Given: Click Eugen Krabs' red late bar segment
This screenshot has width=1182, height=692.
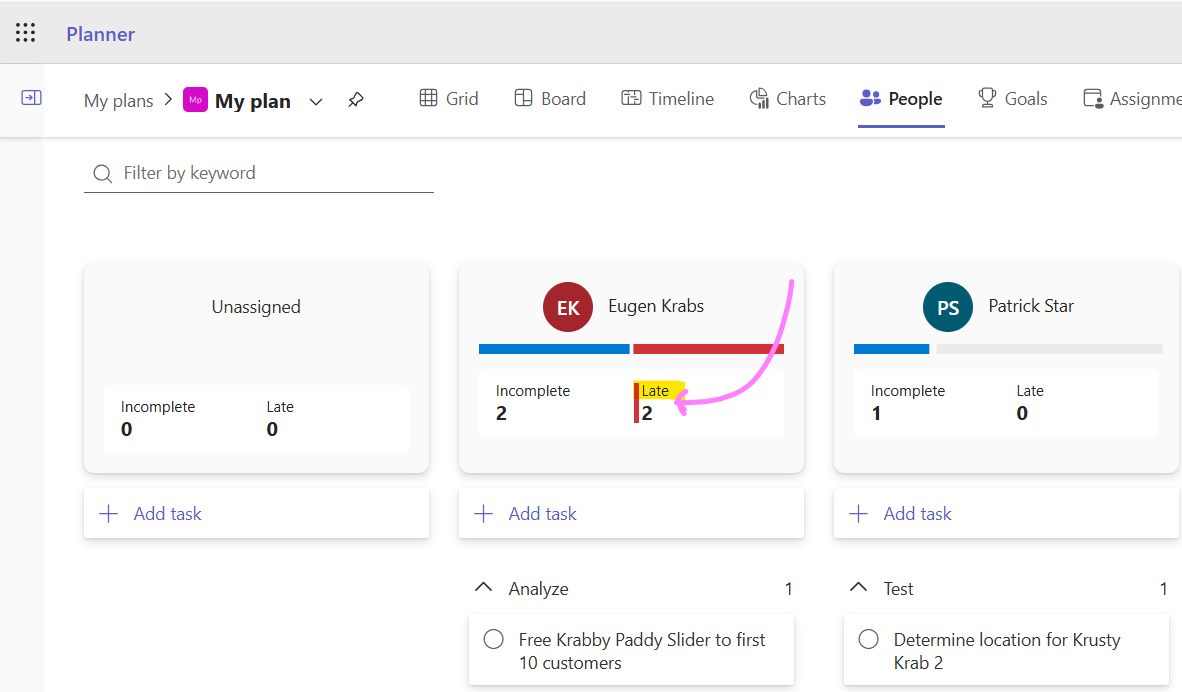Looking at the screenshot, I should tap(709, 349).
